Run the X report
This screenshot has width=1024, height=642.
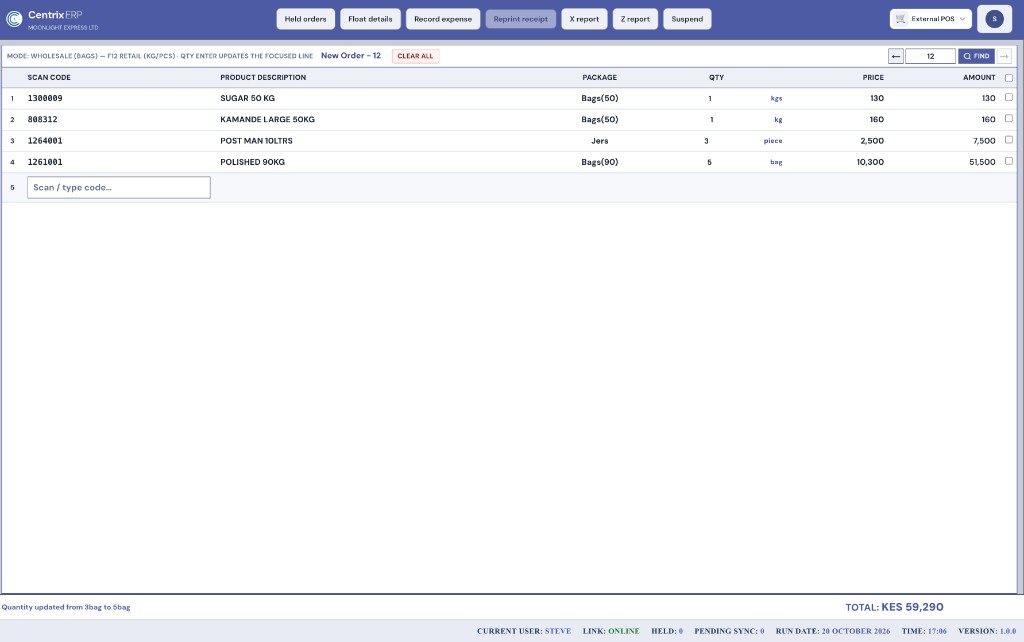click(584, 19)
